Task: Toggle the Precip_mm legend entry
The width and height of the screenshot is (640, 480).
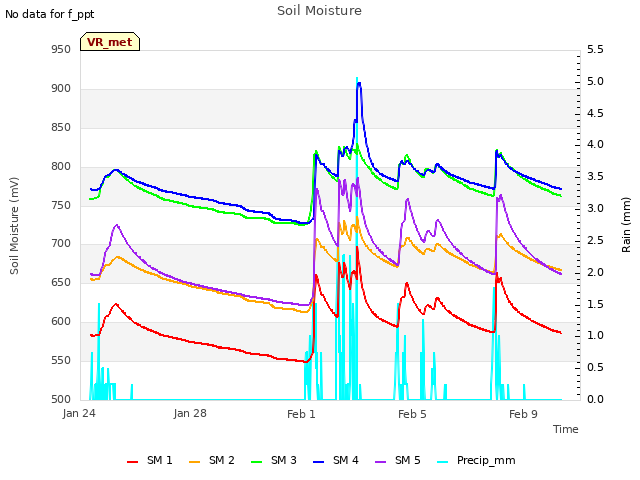Action: coord(476,460)
